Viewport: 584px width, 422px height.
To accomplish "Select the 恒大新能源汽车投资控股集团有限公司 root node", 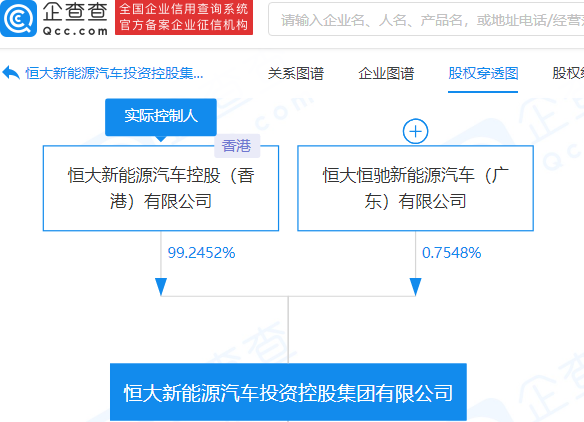I will tap(288, 392).
